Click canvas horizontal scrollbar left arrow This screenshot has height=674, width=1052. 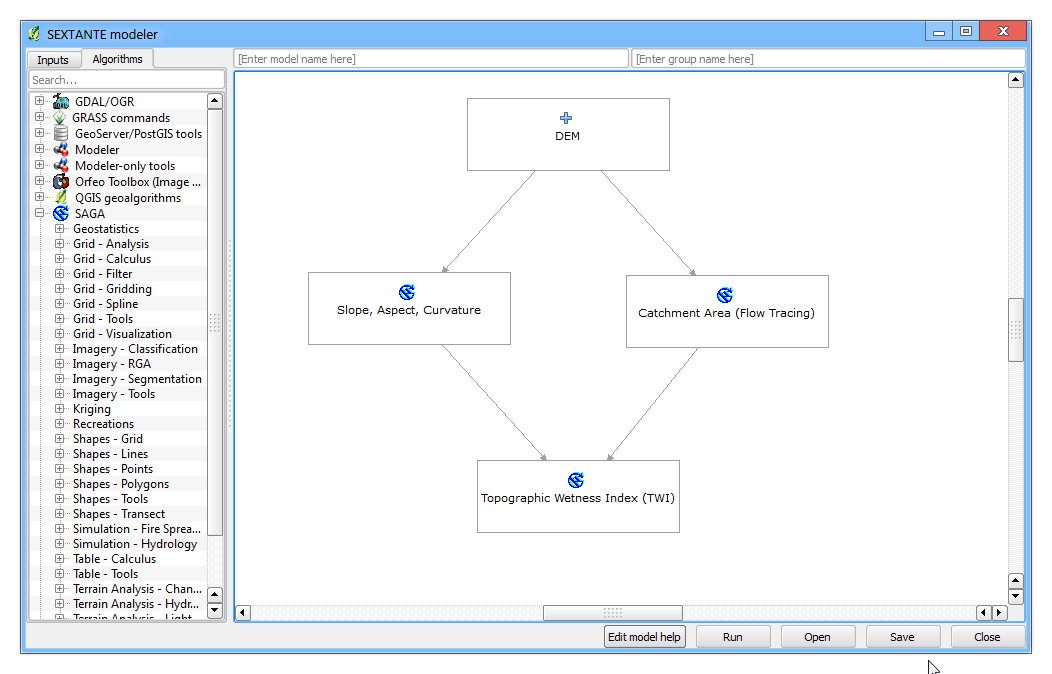pyautogui.click(x=243, y=612)
